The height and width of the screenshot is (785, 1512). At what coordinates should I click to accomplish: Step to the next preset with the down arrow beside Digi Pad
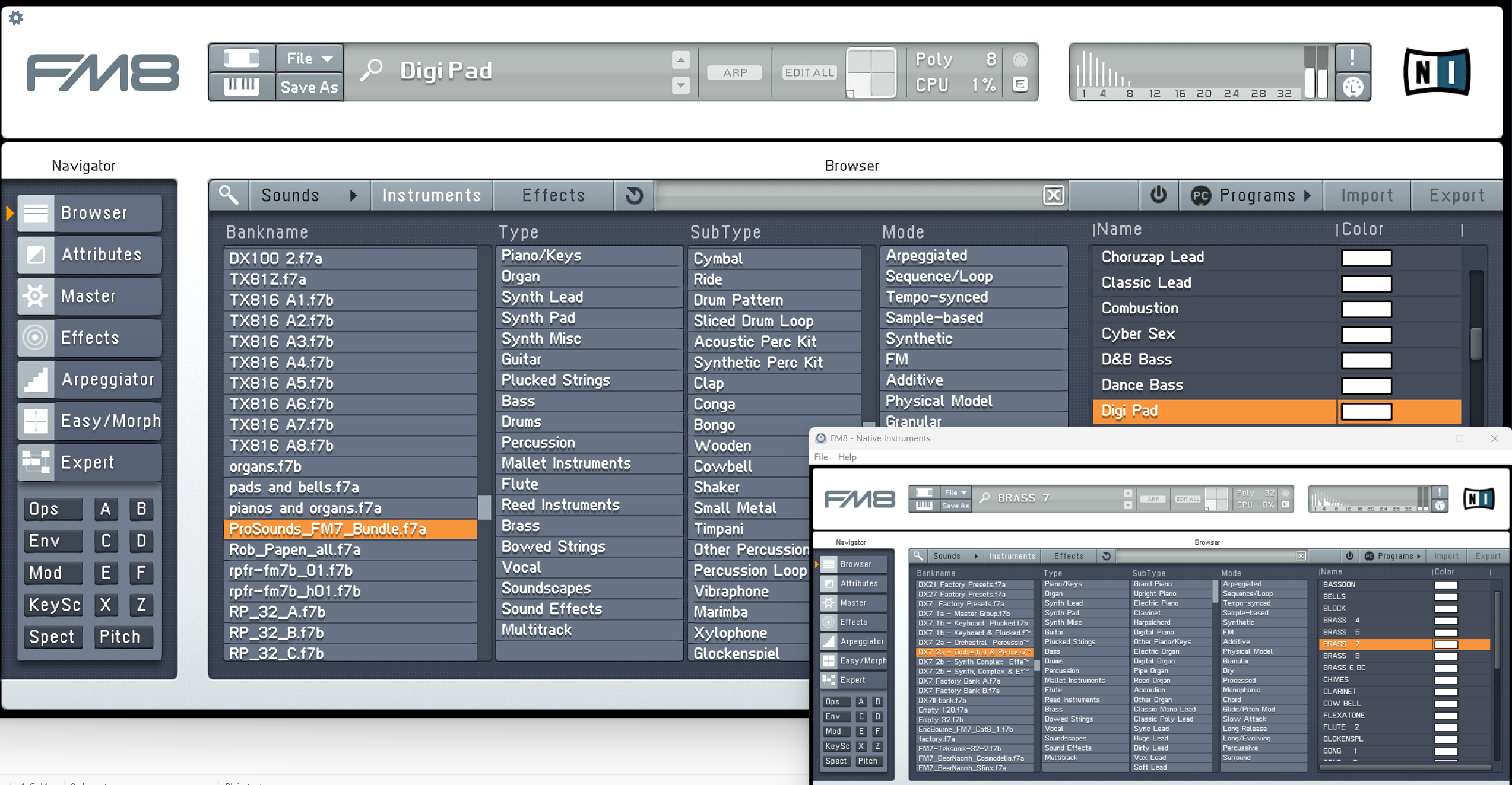[681, 85]
